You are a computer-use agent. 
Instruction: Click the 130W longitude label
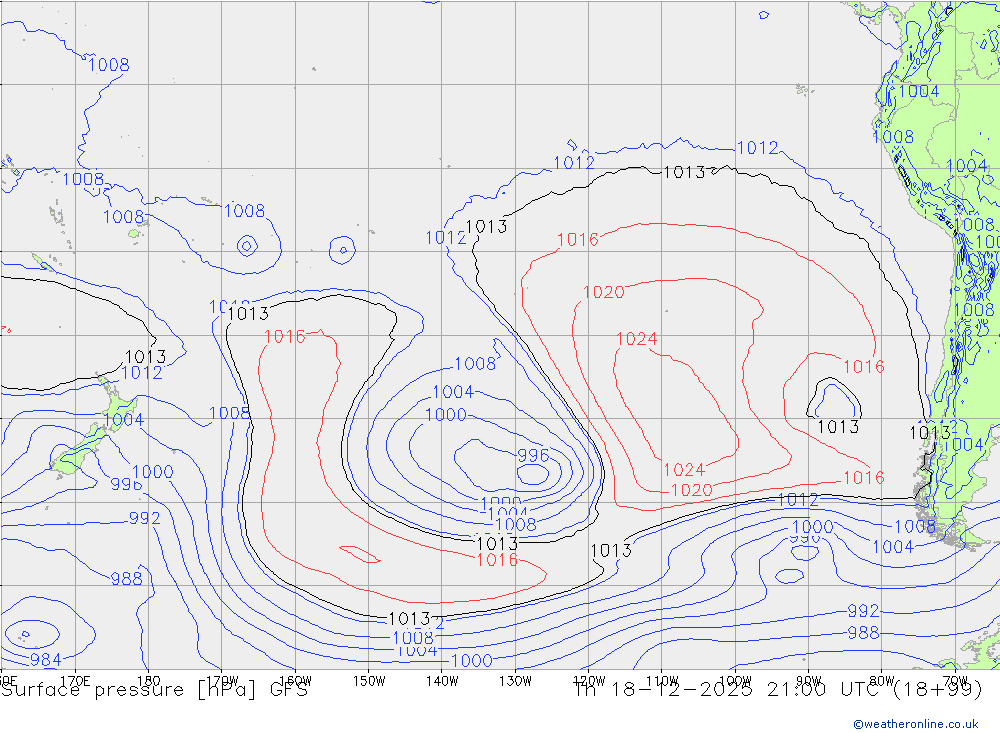click(x=515, y=680)
